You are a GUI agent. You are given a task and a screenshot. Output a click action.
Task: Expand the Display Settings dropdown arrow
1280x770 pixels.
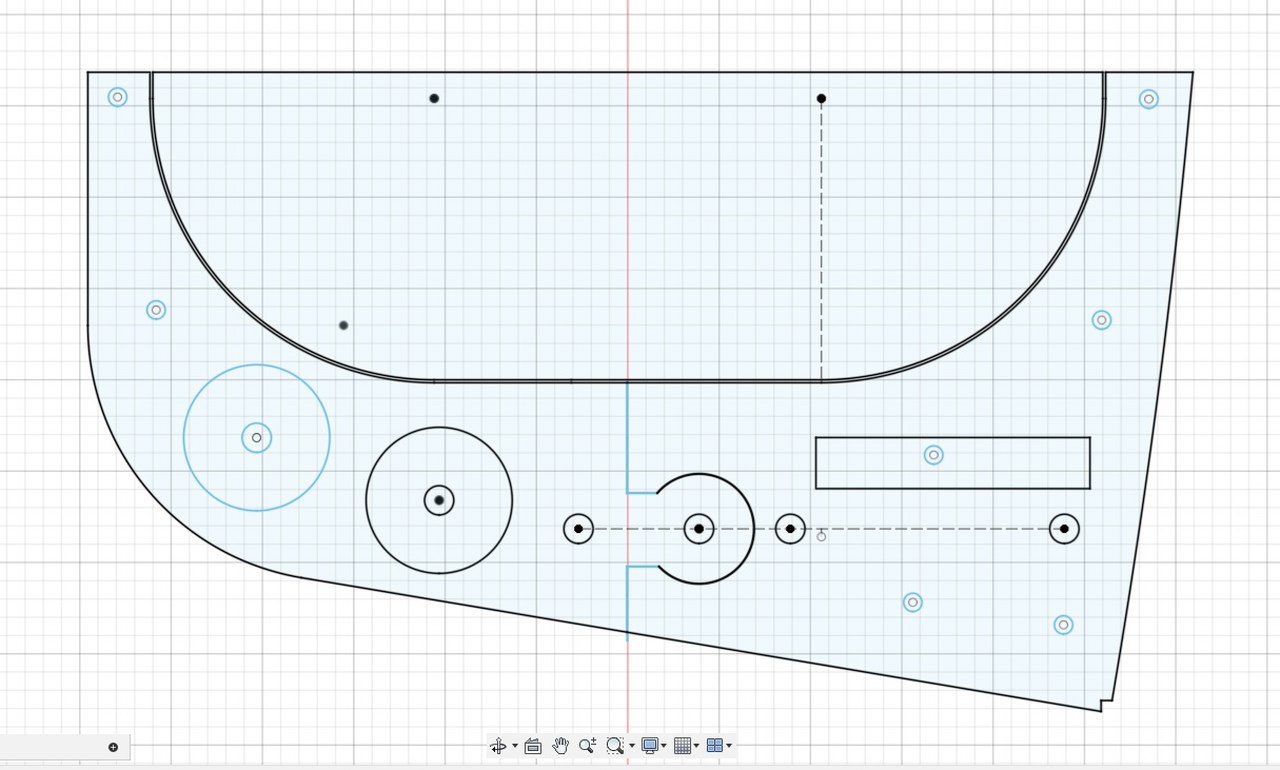click(x=664, y=747)
